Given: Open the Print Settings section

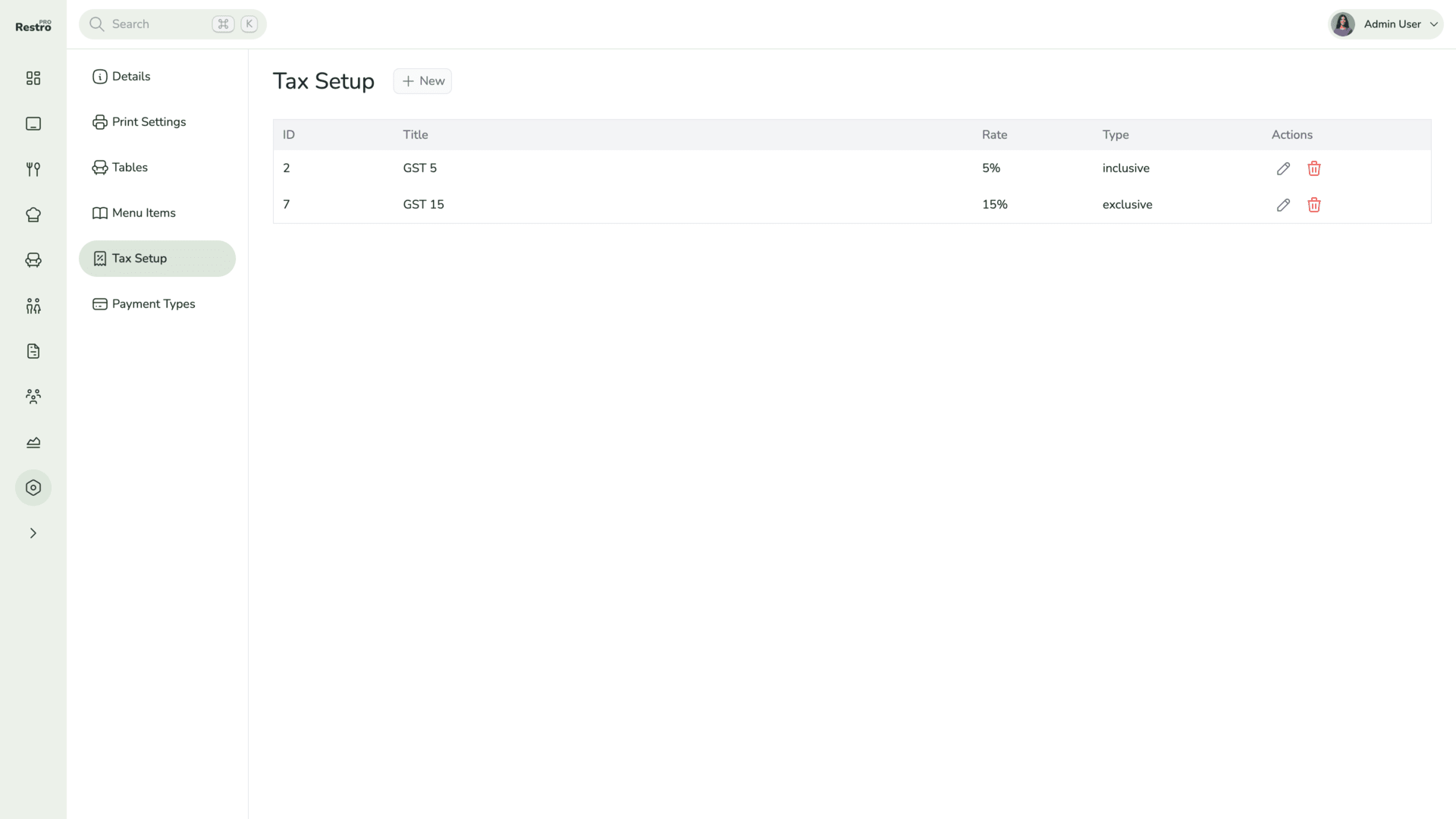Looking at the screenshot, I should pyautogui.click(x=149, y=122).
